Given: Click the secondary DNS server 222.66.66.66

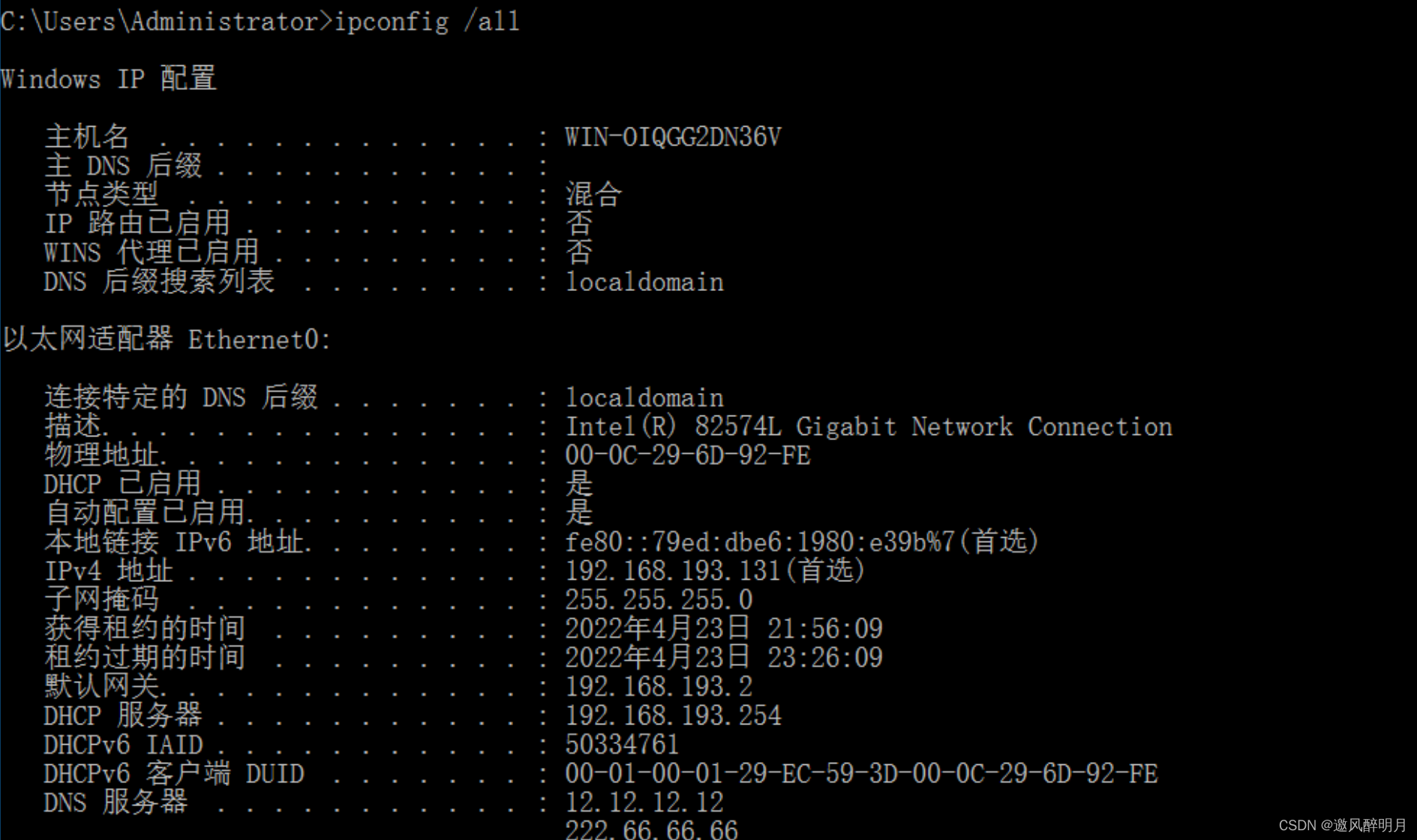Looking at the screenshot, I should pos(651,829).
